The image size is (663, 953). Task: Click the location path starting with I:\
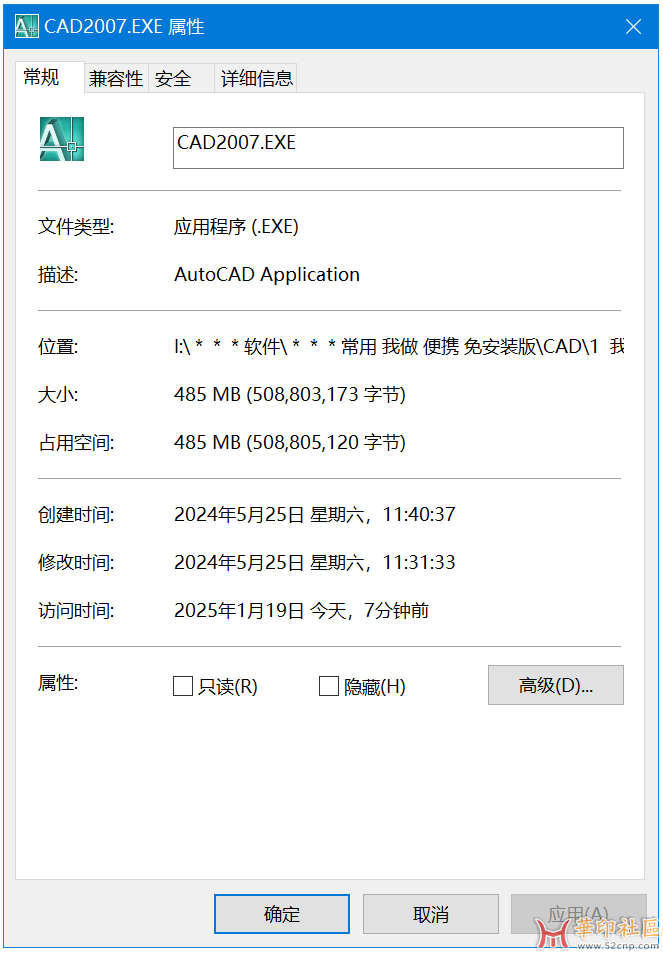(399, 347)
